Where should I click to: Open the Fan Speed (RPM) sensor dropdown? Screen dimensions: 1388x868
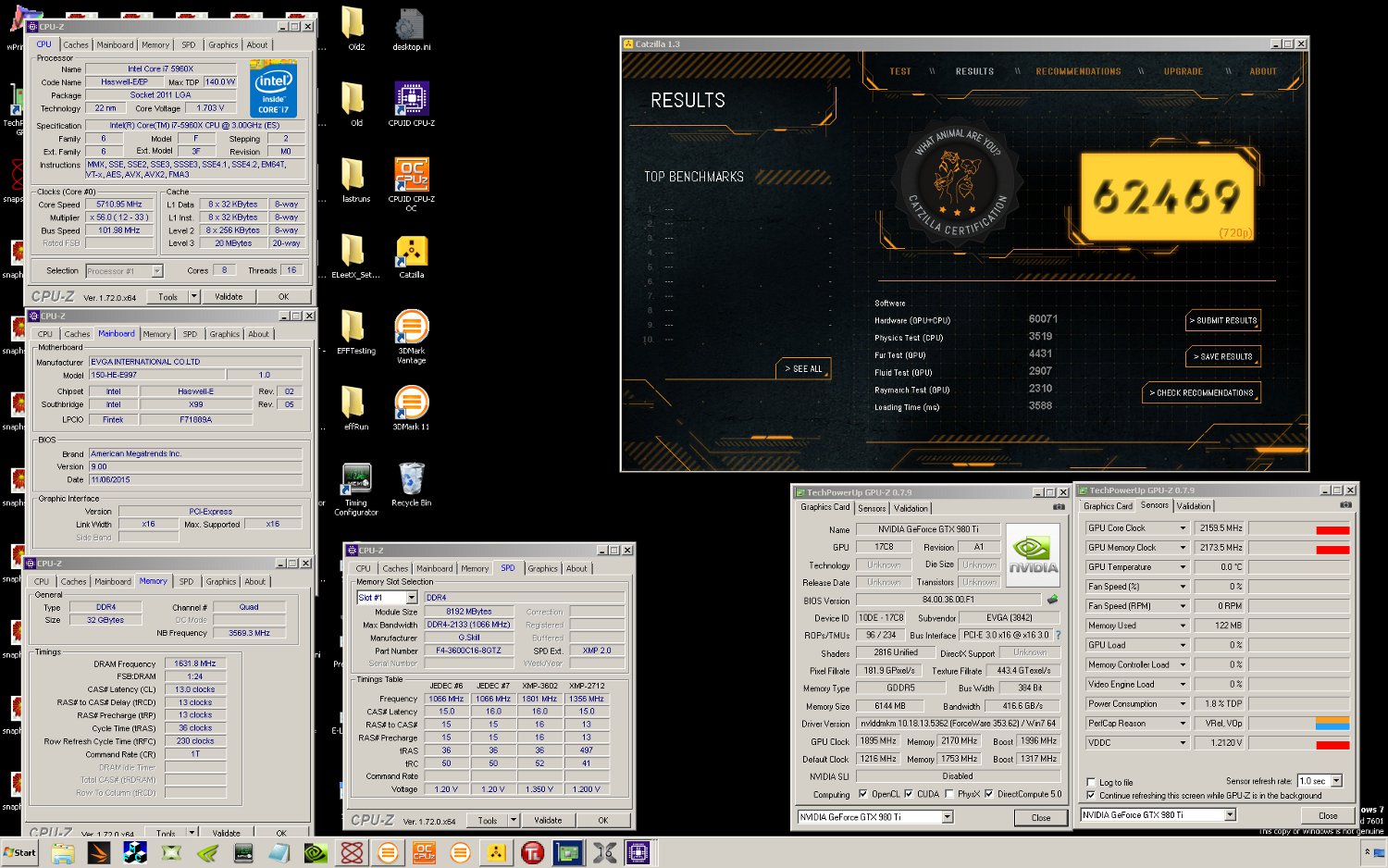click(x=1183, y=606)
